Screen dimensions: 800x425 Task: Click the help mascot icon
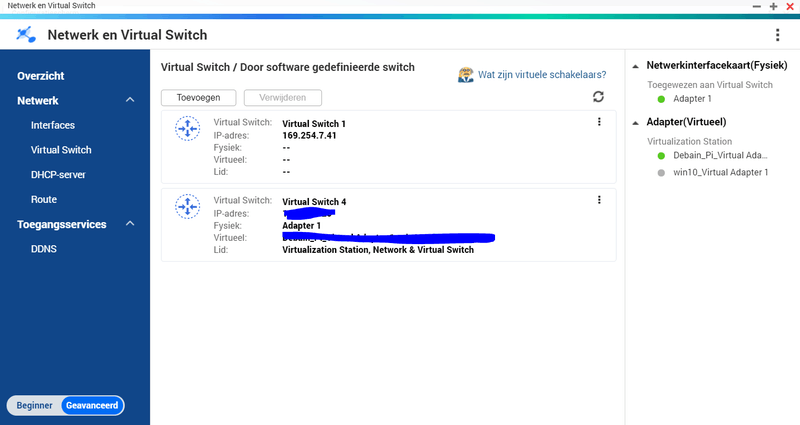pyautogui.click(x=465, y=74)
